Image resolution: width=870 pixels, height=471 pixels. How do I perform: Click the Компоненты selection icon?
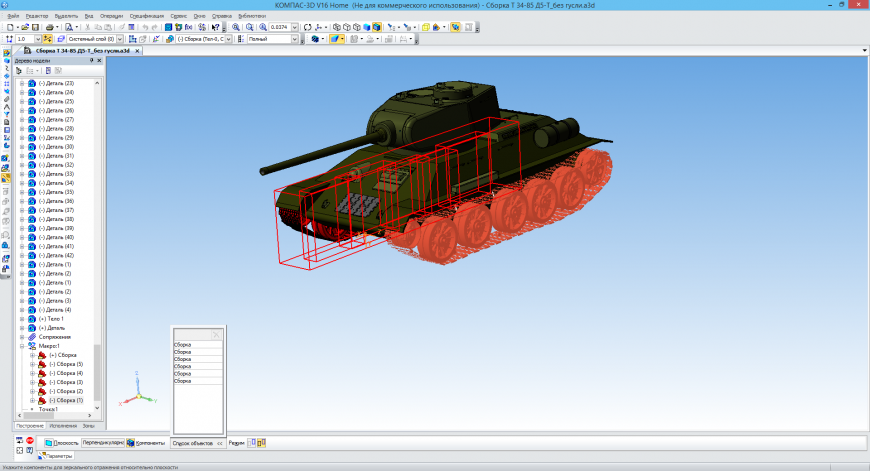(x=130, y=443)
